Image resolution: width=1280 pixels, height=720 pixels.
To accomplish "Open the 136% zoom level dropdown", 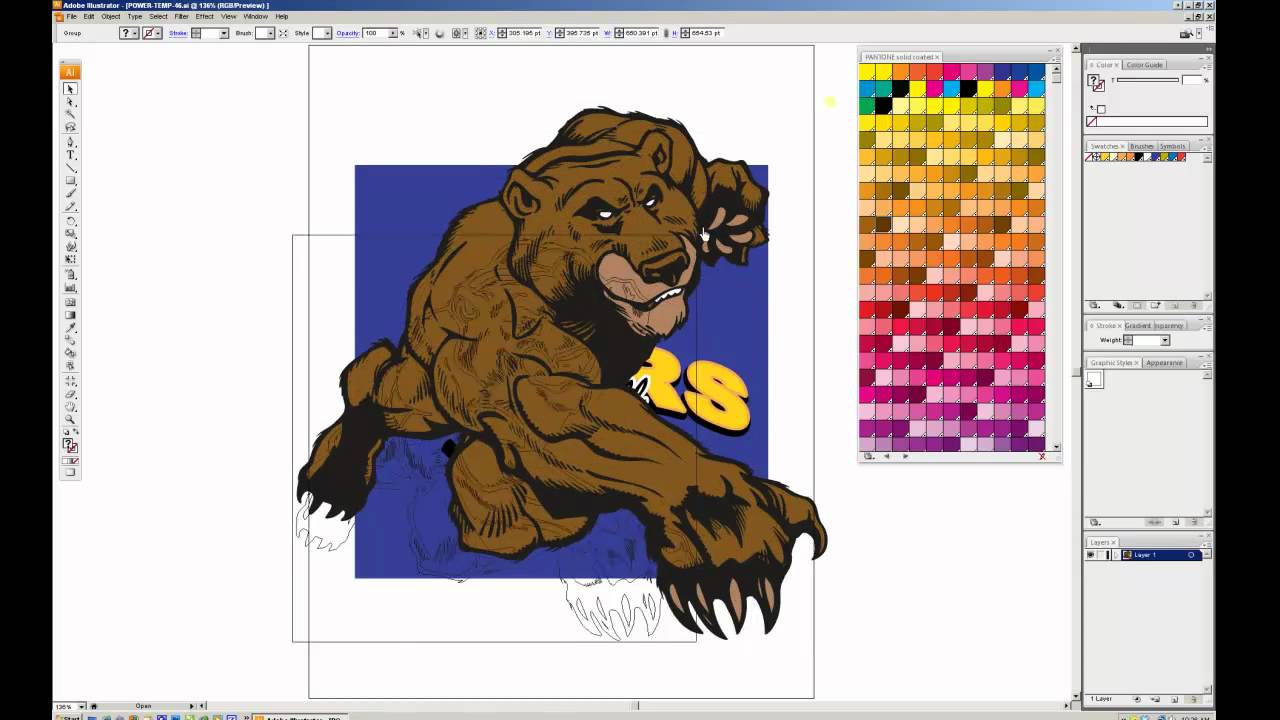I will (82, 706).
